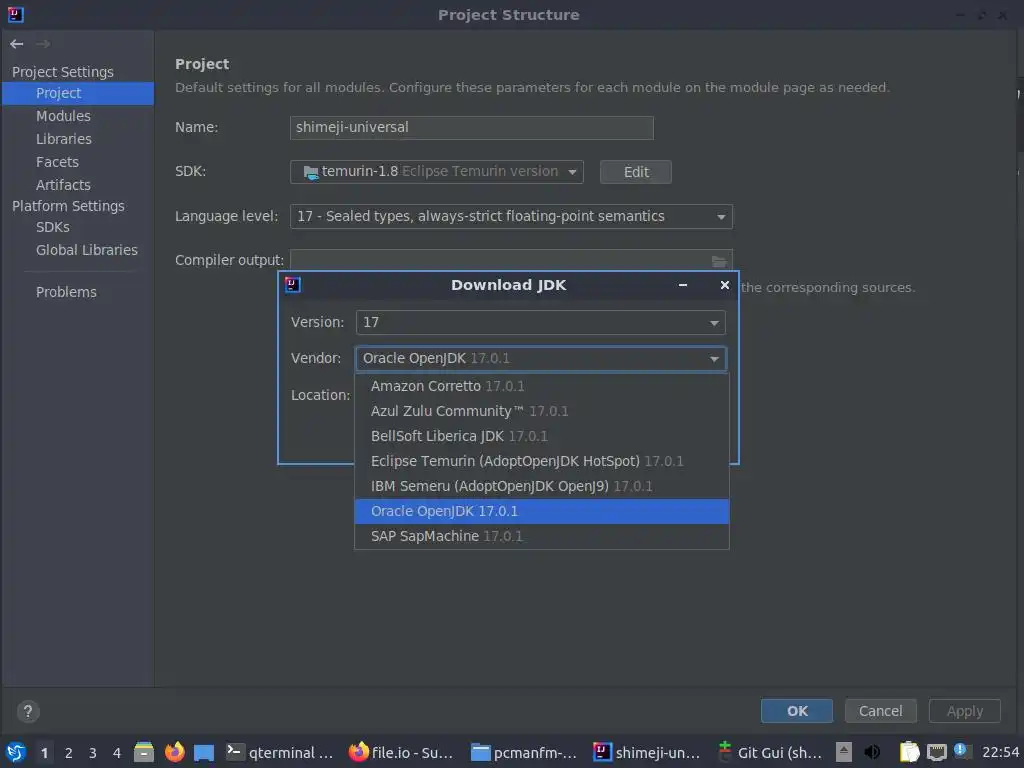
Task: Switch to the pcmanfm taskbar window
Action: tap(524, 752)
